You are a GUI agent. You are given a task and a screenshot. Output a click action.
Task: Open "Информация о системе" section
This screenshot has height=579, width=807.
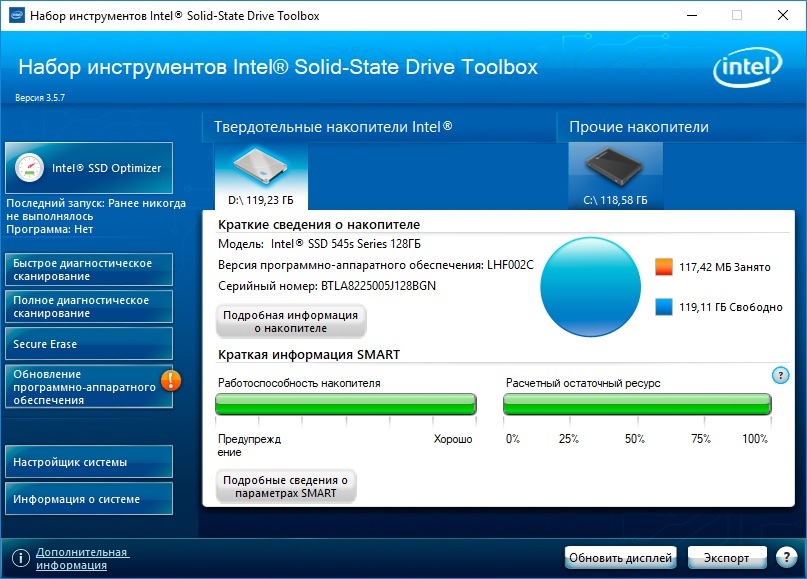(88, 499)
